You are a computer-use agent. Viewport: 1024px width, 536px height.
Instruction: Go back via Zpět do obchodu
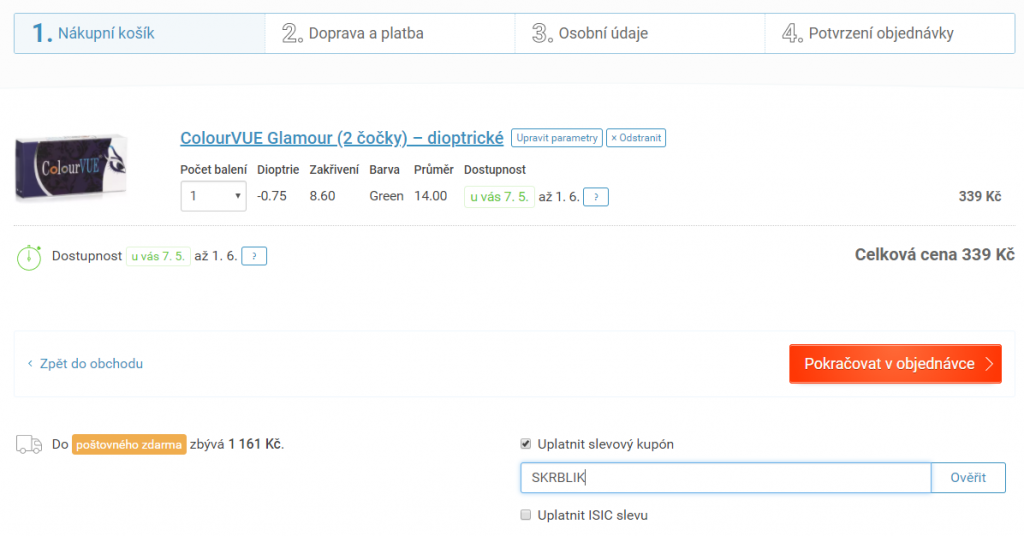click(x=85, y=364)
